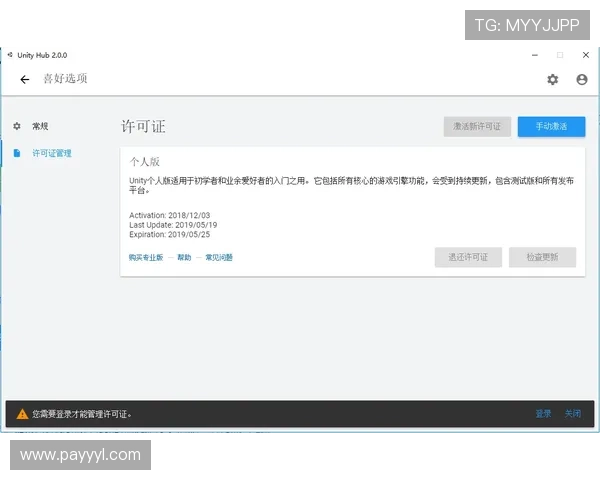Click 登录 in the notification bar

(543, 413)
